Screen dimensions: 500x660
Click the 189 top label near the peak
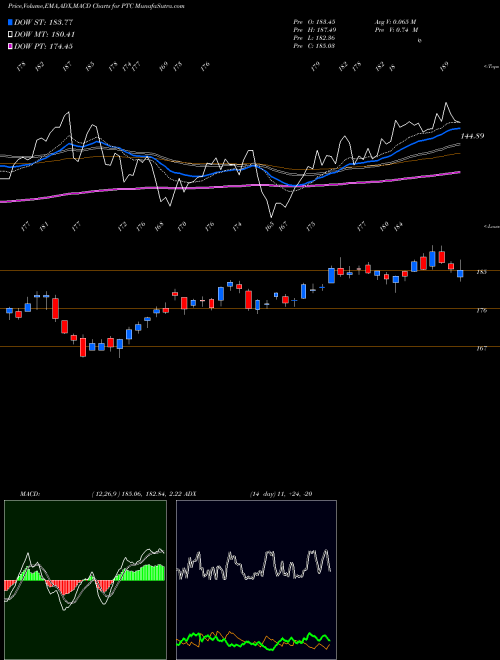point(444,67)
